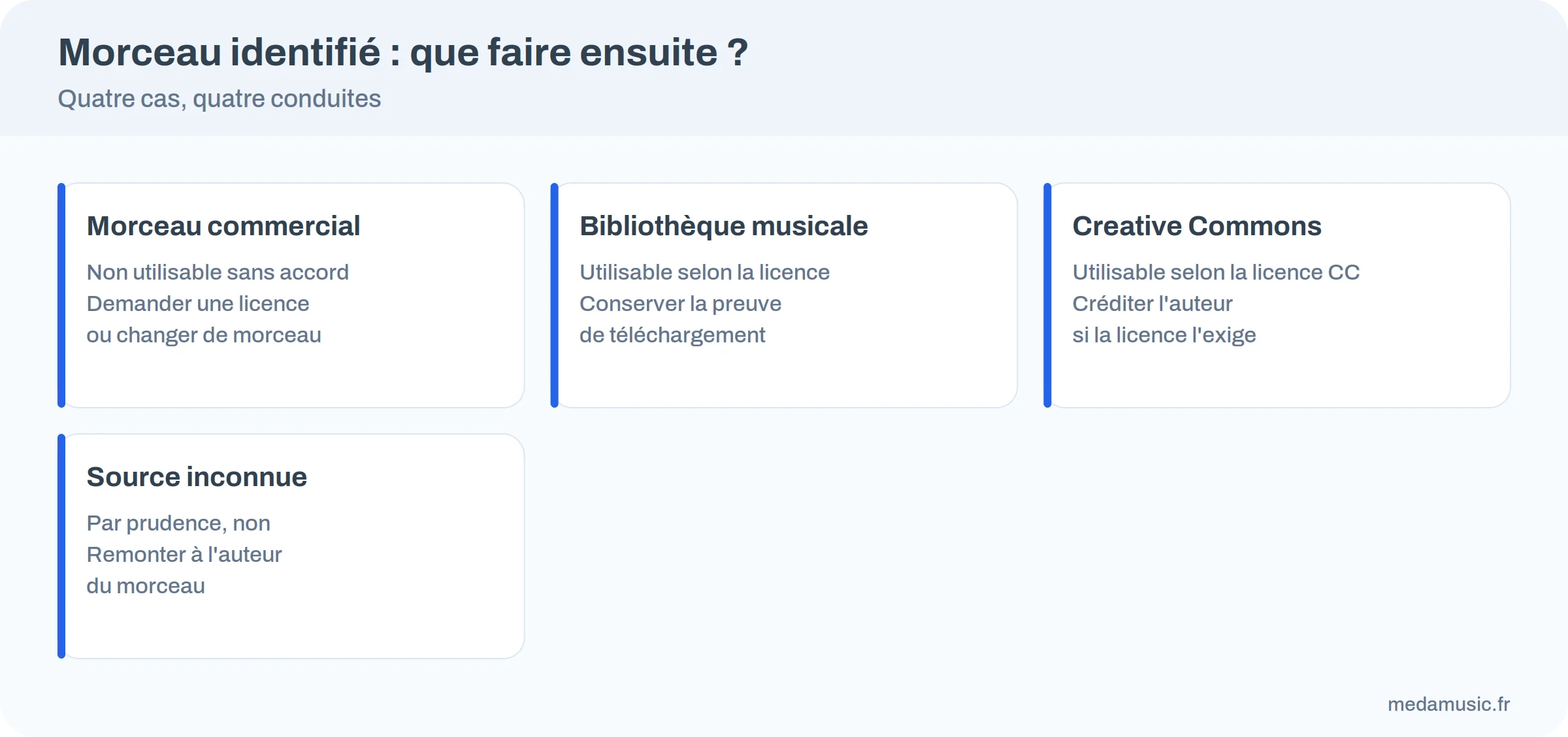Click 'de téléchargement' text
Viewport: 1568px width, 737px height.
672,335
